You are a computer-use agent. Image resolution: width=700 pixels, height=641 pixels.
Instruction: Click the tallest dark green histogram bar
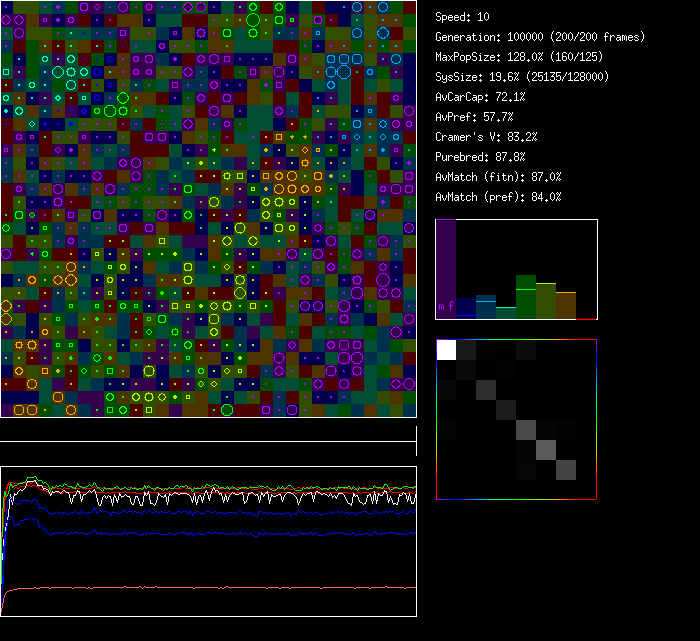point(526,297)
